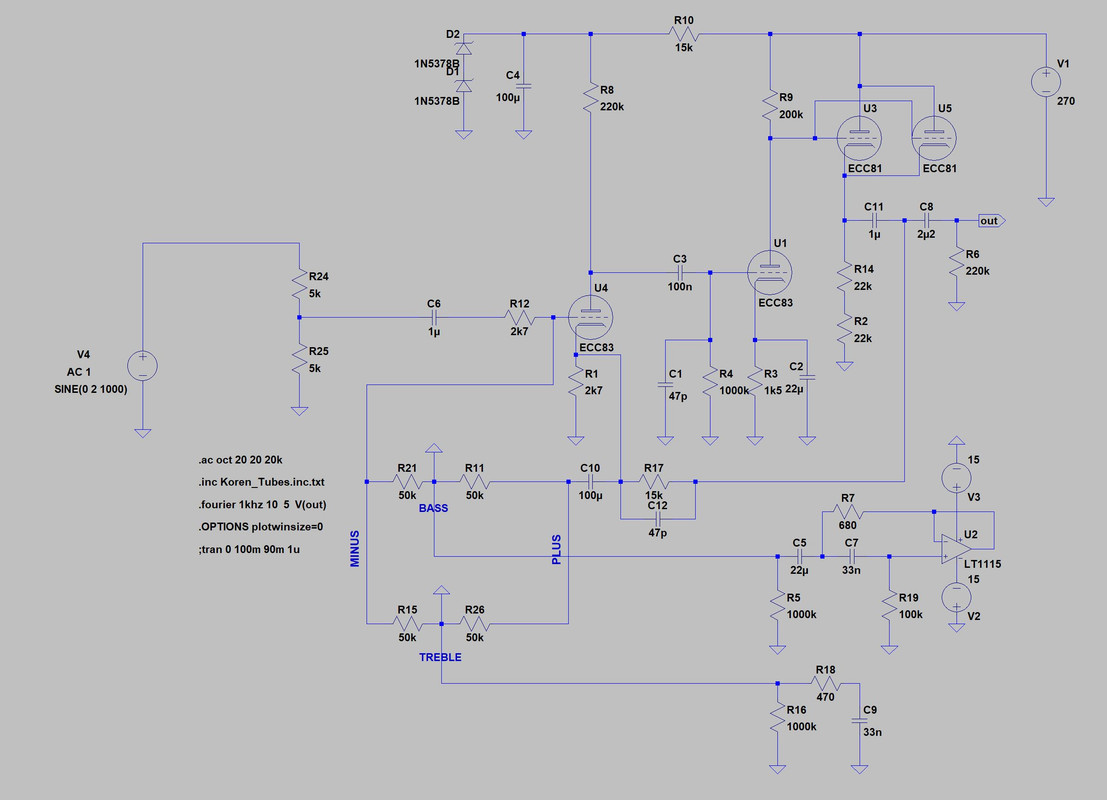Click the '.inc Koren_Tubes.inc.txt' directive
The height and width of the screenshot is (800, 1107).
(x=261, y=482)
